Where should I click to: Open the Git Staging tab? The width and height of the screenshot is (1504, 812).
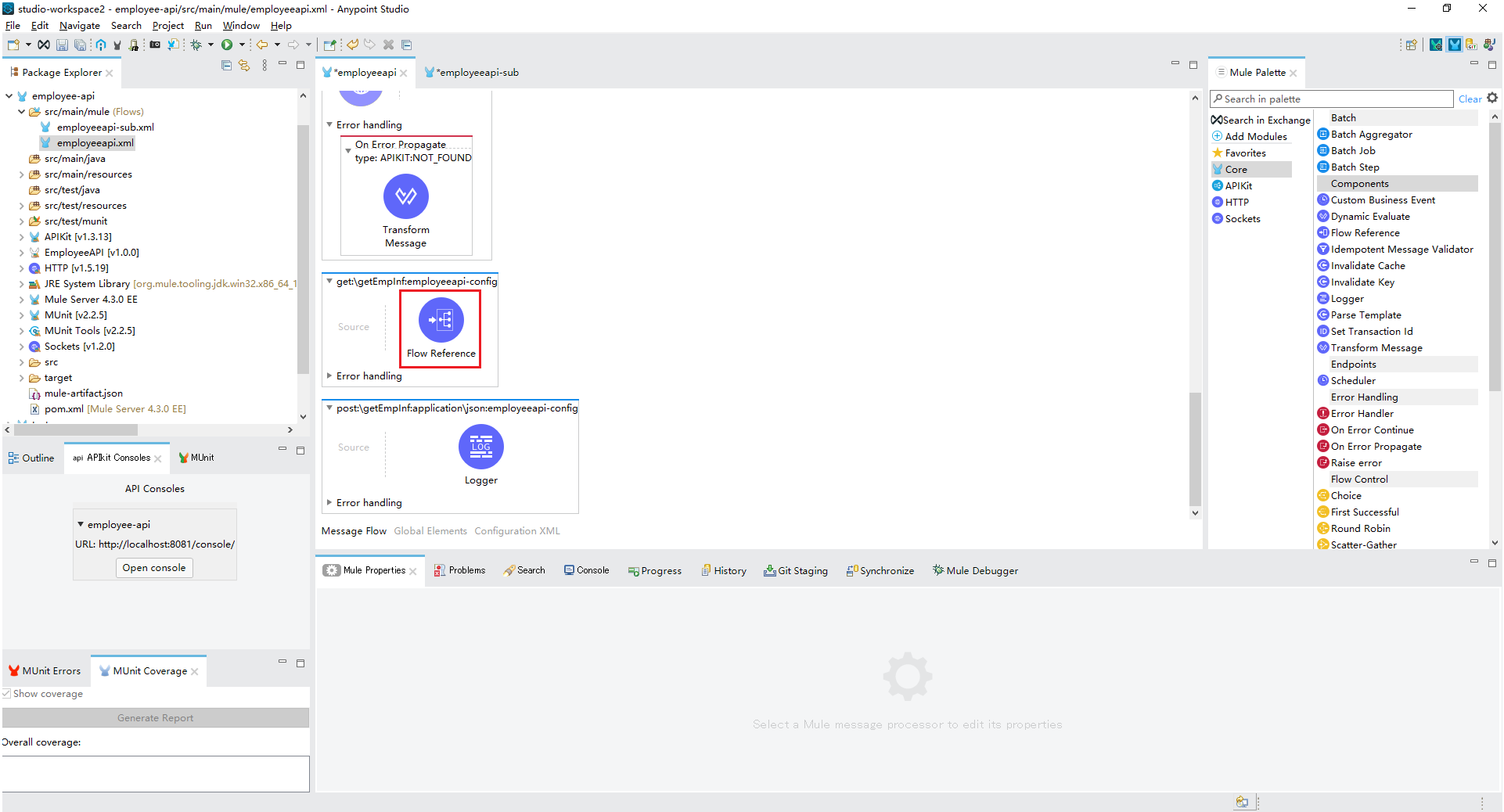pyautogui.click(x=796, y=571)
